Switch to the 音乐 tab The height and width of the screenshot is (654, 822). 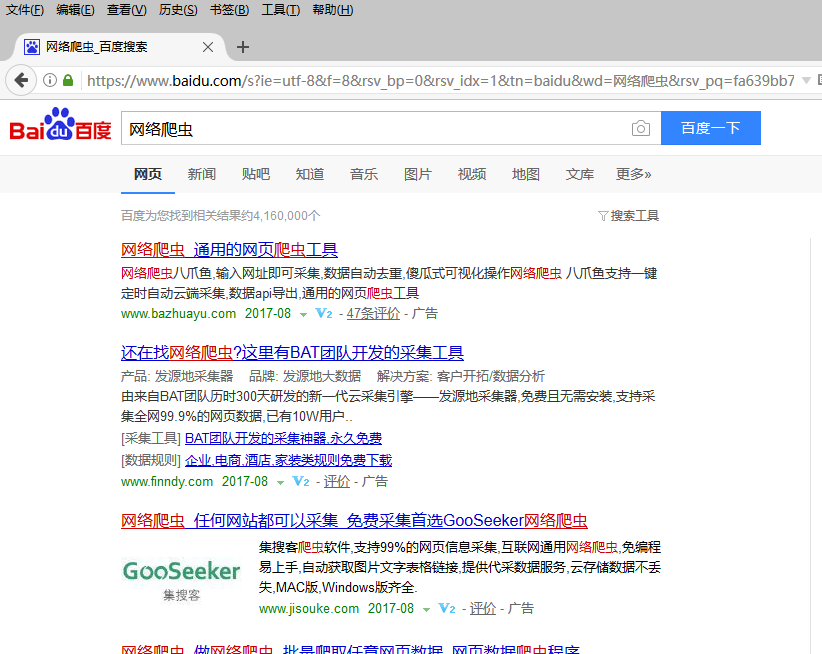(364, 174)
